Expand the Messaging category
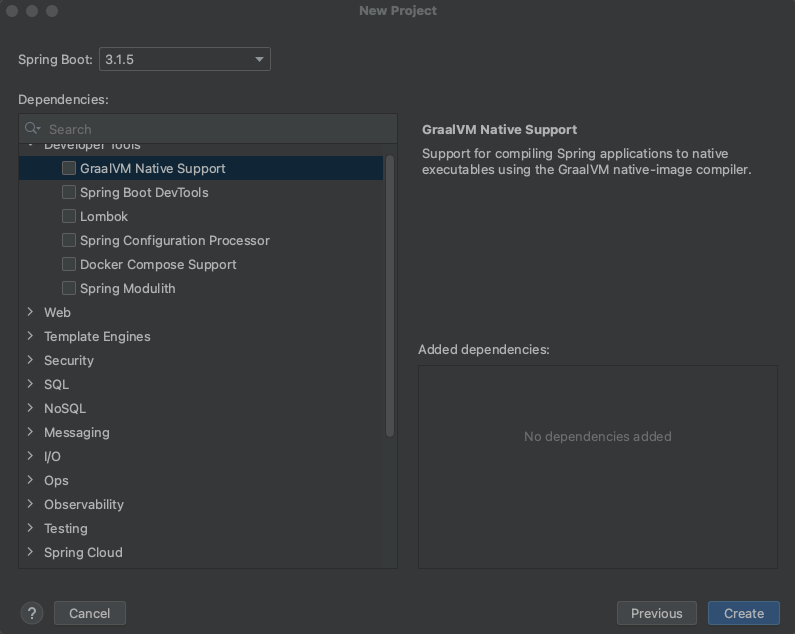The height and width of the screenshot is (634, 795). (x=30, y=432)
